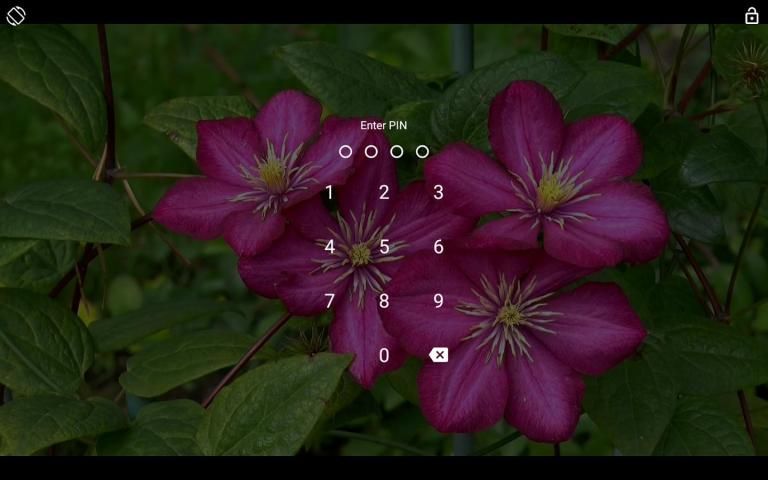Hit the 5 key on the keypad
Image resolution: width=768 pixels, height=480 pixels.
pyautogui.click(x=384, y=247)
